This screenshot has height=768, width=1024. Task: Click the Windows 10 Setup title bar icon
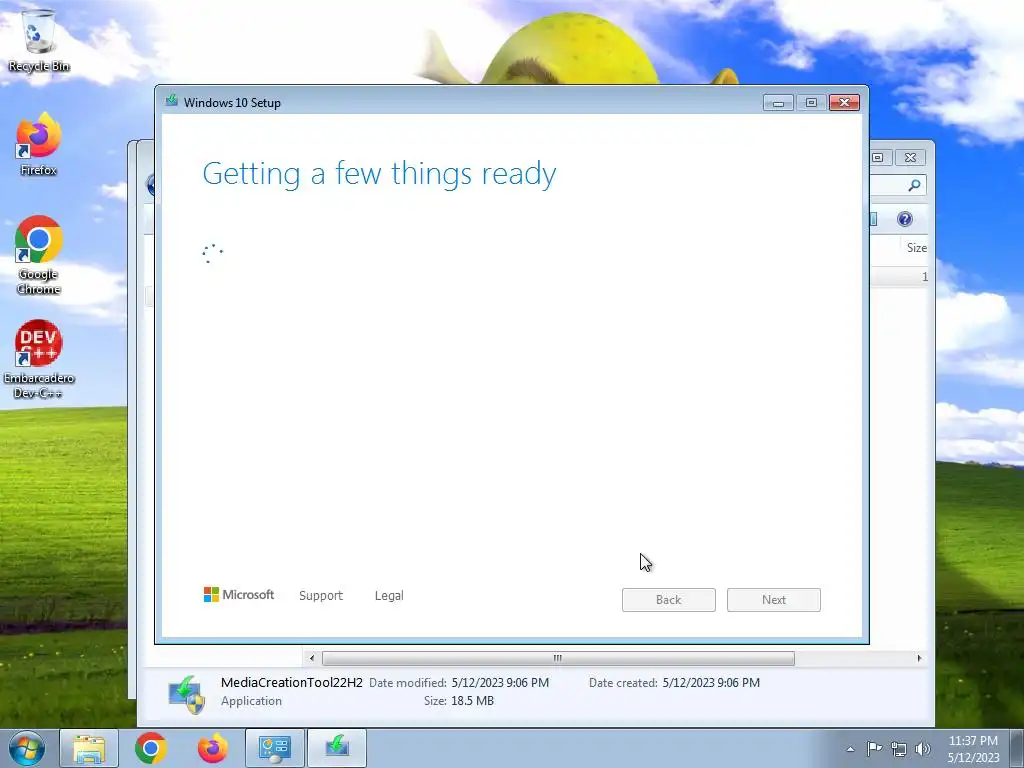click(x=172, y=101)
